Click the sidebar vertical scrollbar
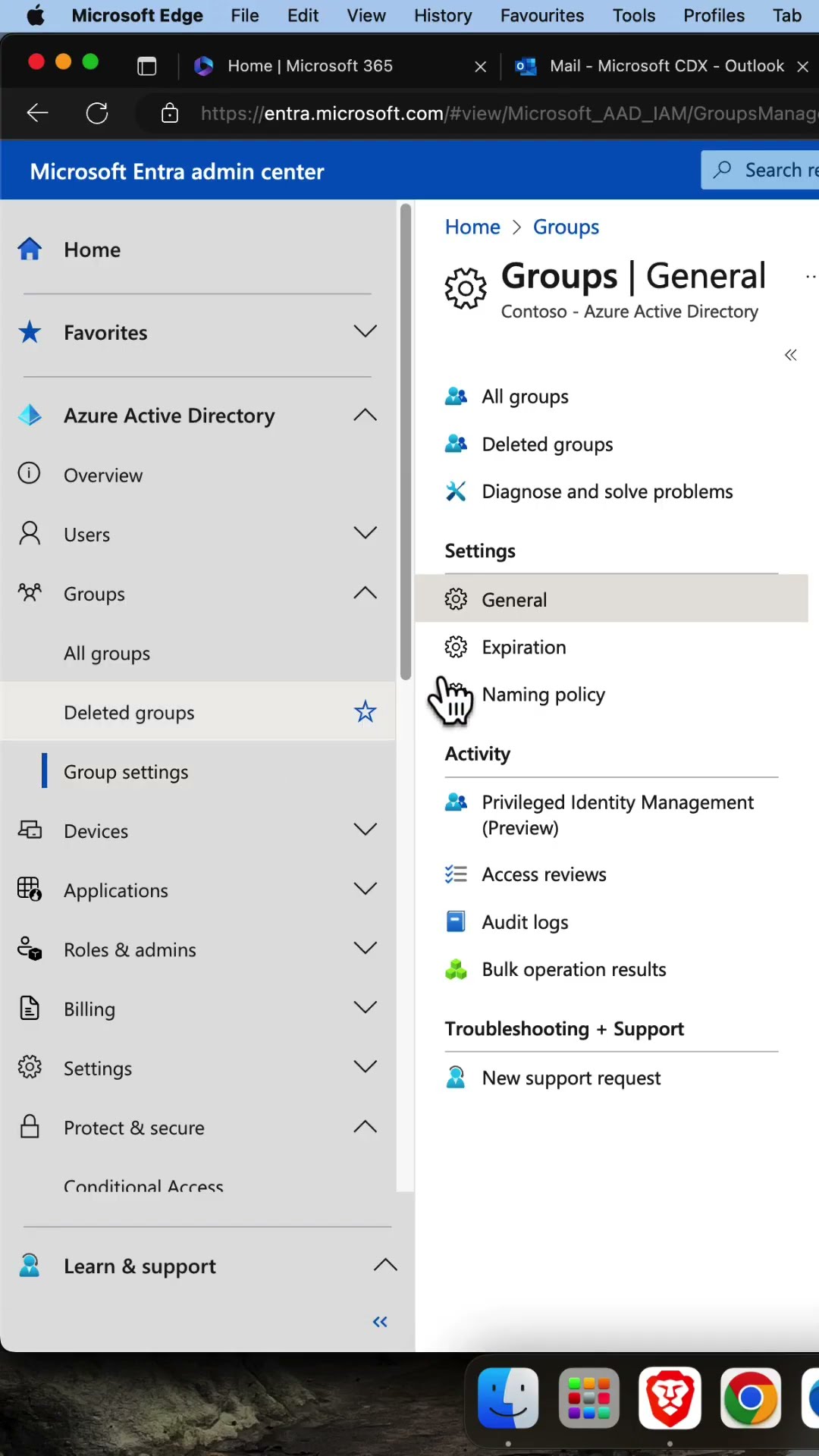This screenshot has height=1456, width=819. pyautogui.click(x=406, y=440)
